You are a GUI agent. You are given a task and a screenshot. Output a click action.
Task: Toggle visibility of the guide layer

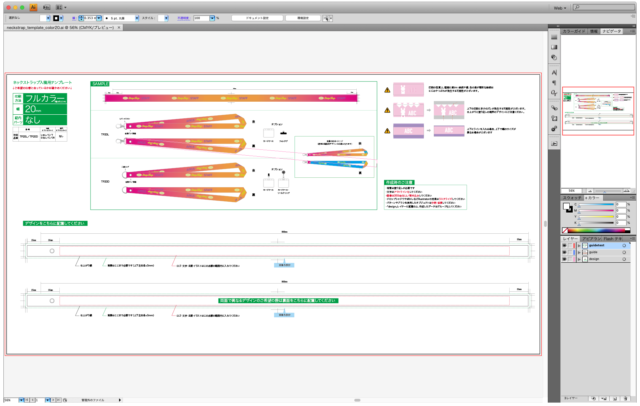[x=564, y=253]
